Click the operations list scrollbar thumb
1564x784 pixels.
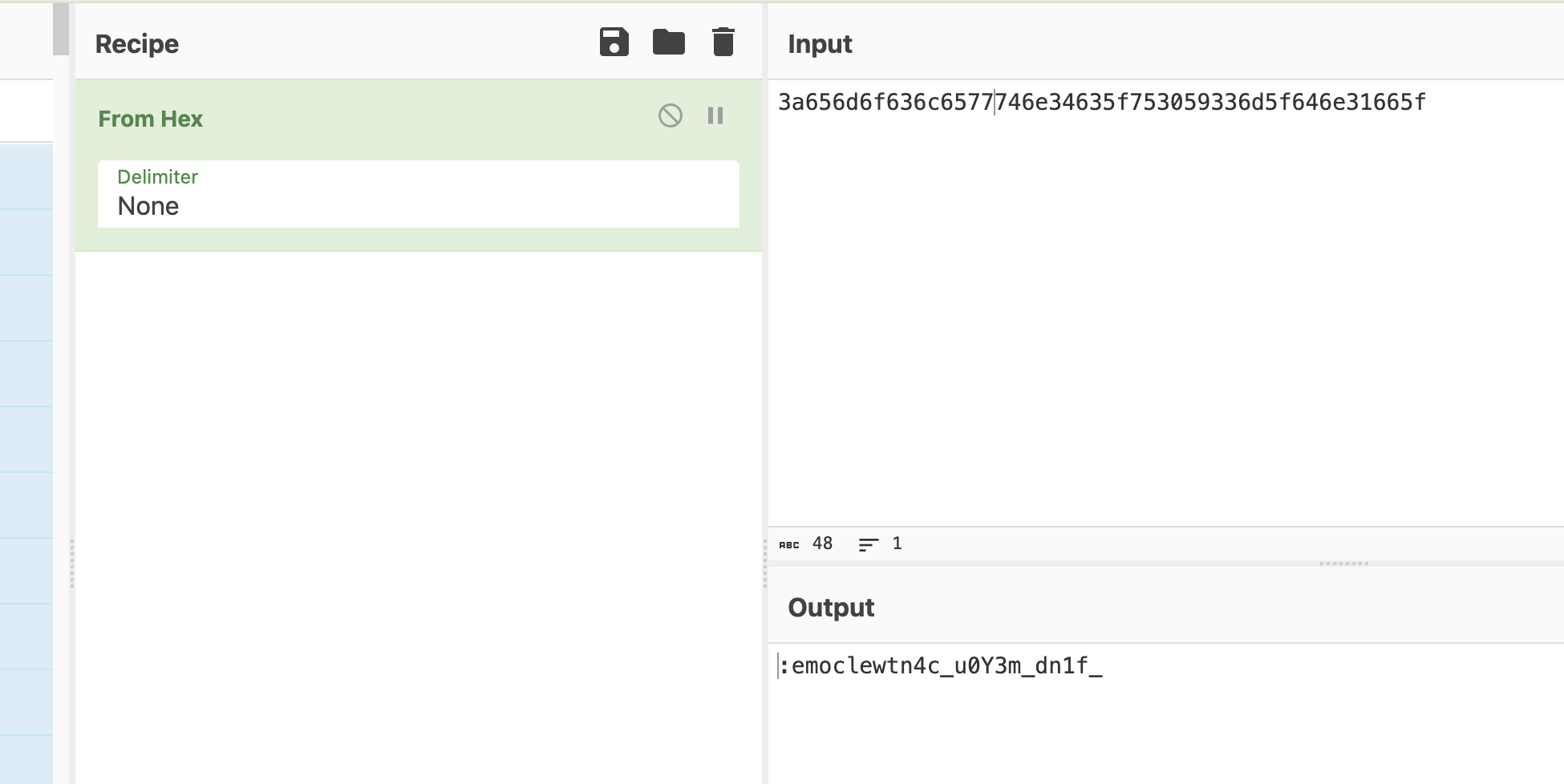pyautogui.click(x=61, y=29)
